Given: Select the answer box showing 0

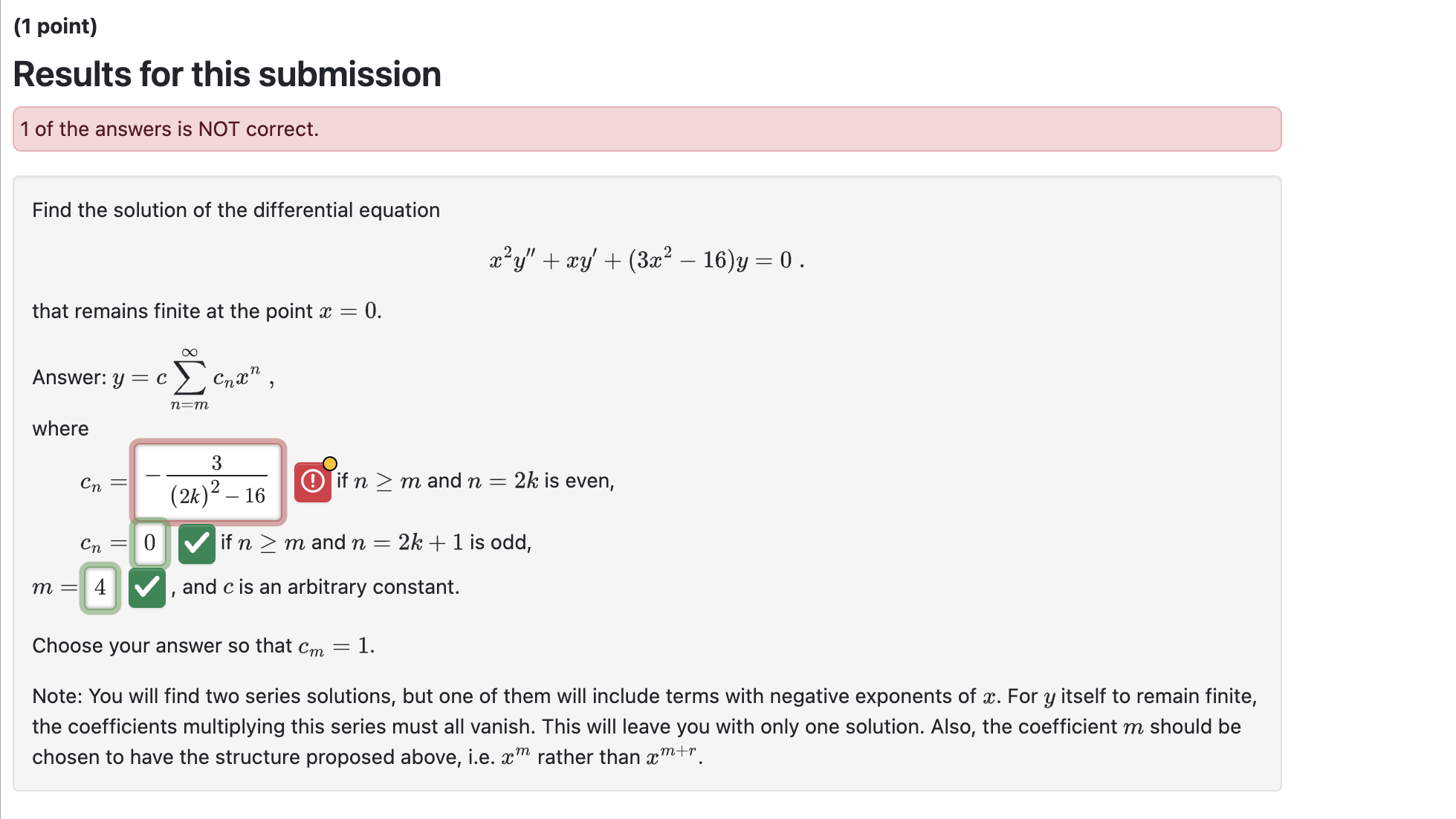Looking at the screenshot, I should pos(151,544).
